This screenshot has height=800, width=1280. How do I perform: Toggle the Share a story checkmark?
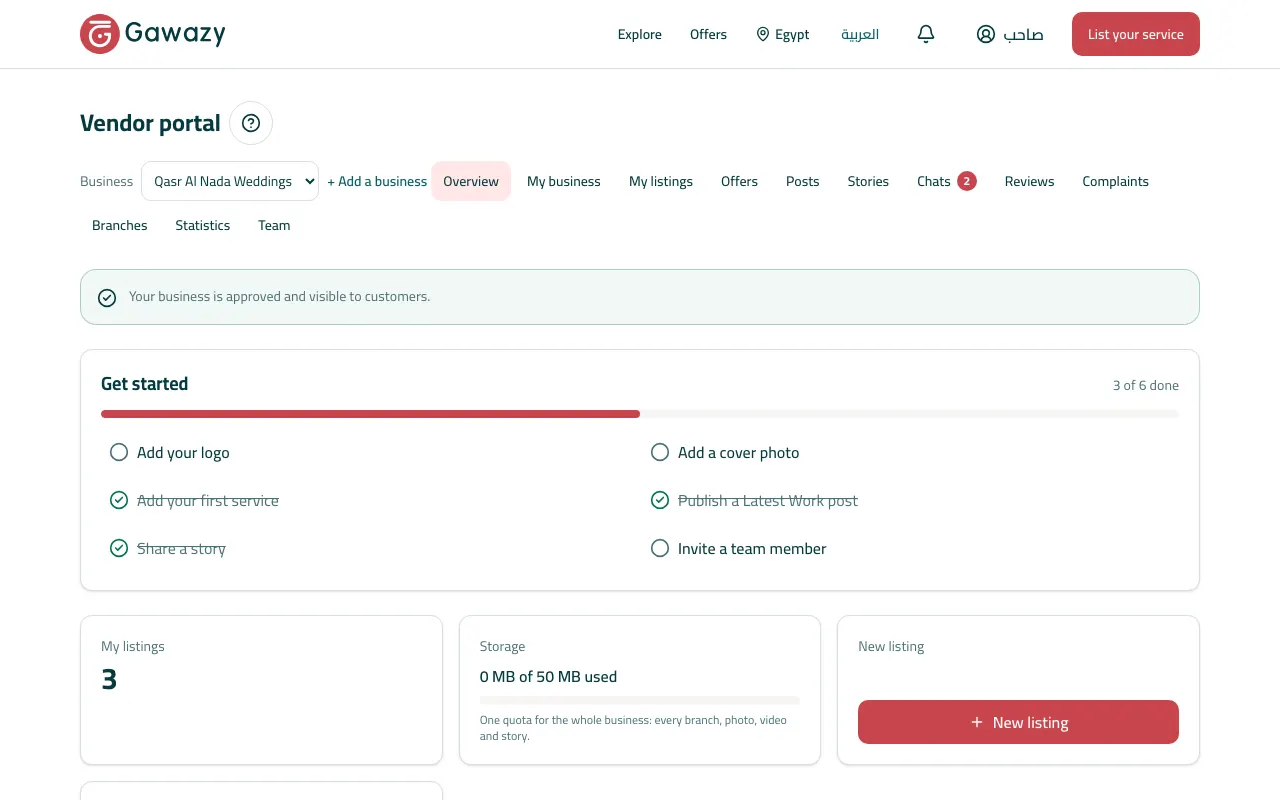click(x=119, y=548)
